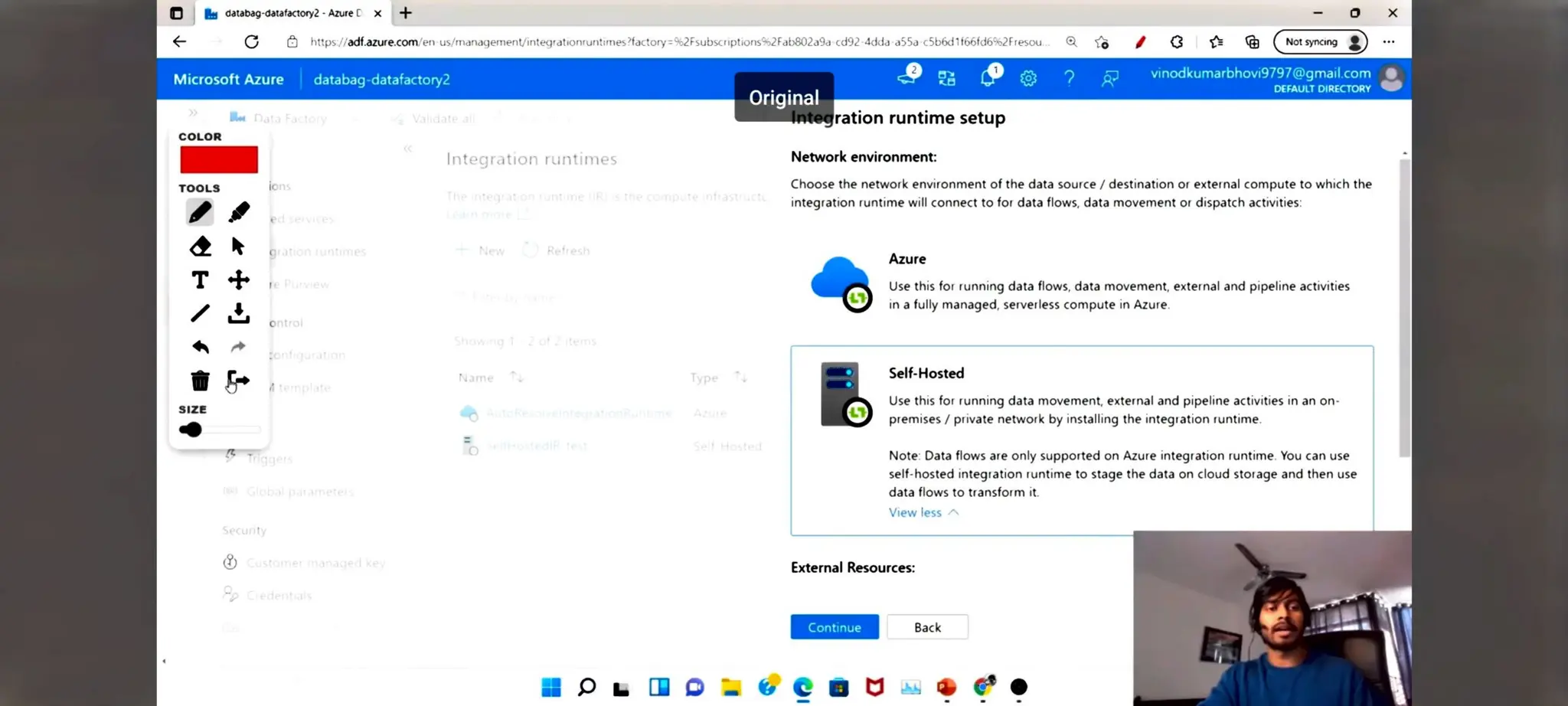Select the highlighter marker tool
The image size is (1568, 706).
[239, 212]
